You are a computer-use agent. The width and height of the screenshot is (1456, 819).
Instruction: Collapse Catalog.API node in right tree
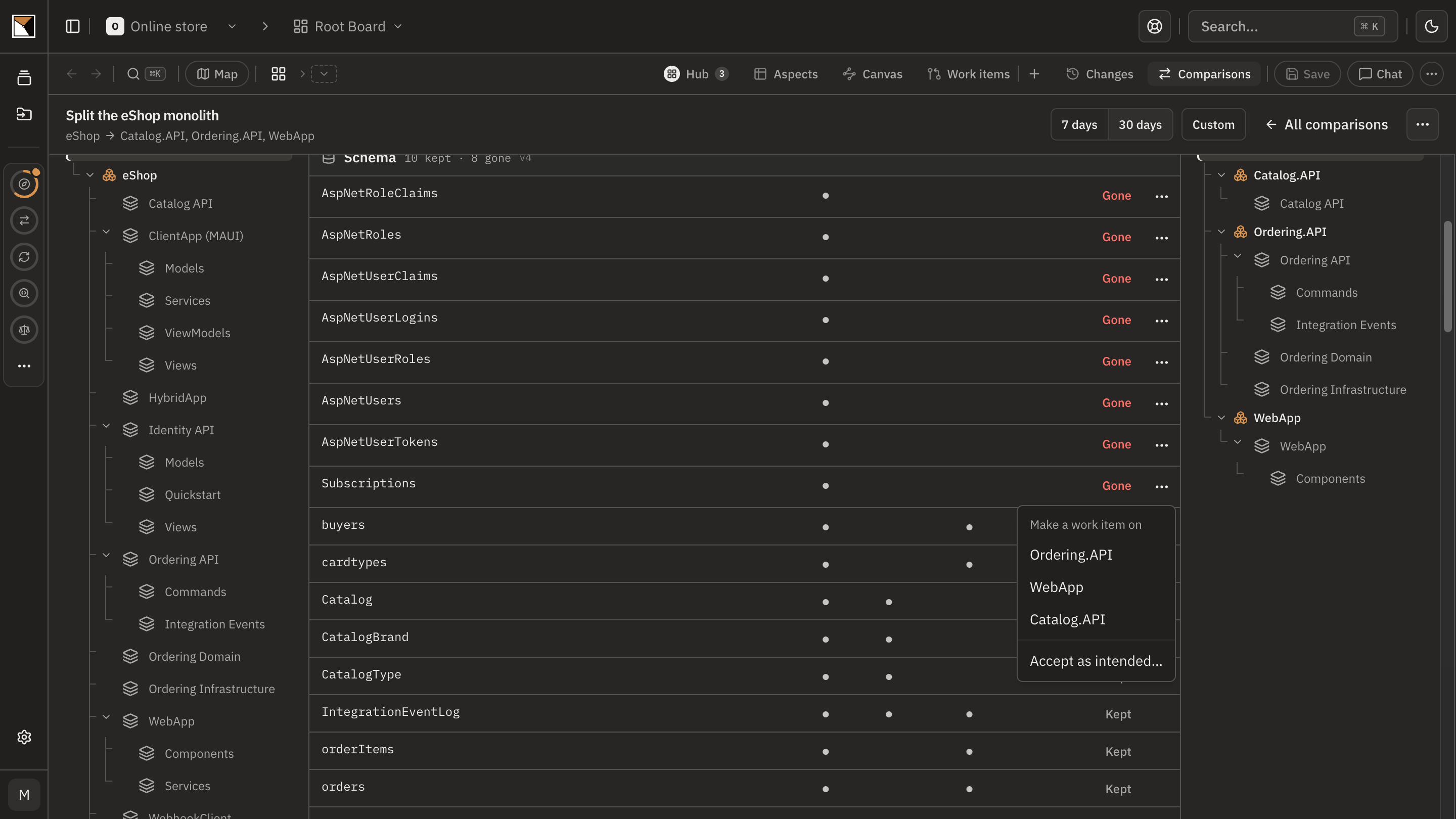(1221, 175)
